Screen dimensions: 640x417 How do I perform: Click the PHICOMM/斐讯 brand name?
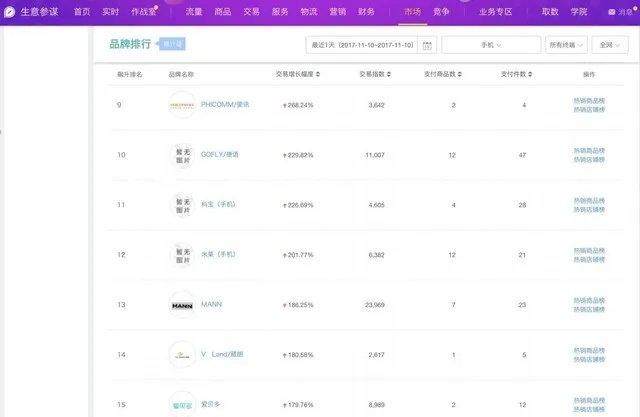click(x=225, y=104)
